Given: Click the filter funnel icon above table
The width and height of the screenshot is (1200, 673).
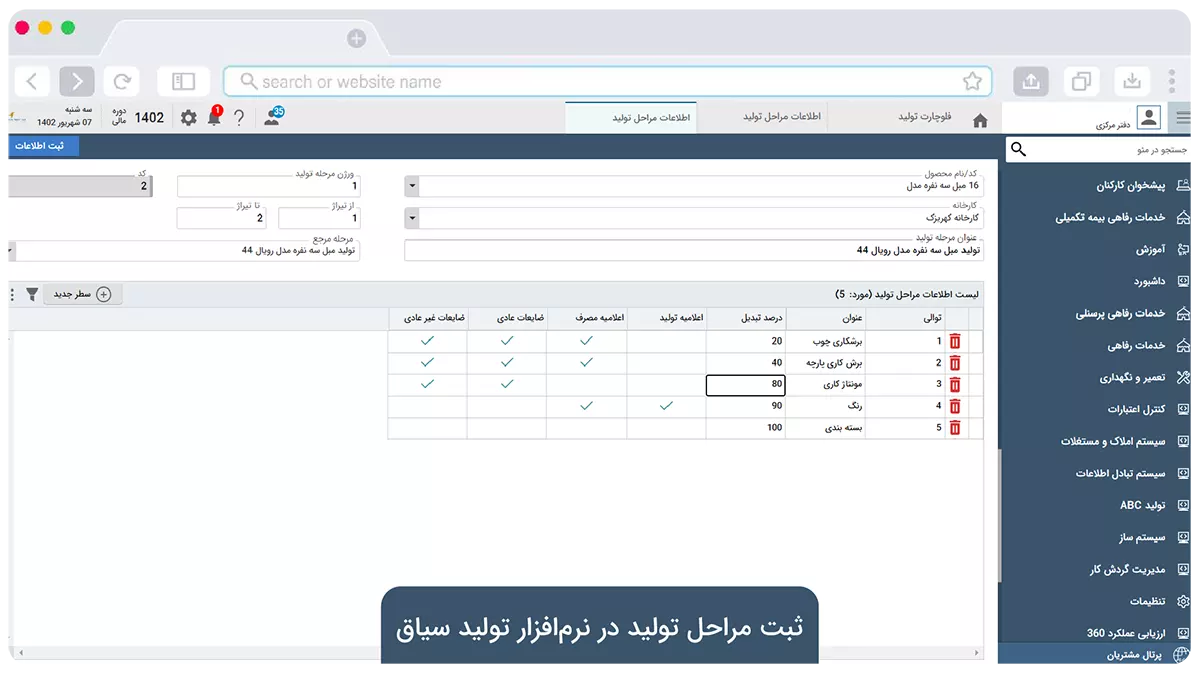Looking at the screenshot, I should click(x=32, y=294).
